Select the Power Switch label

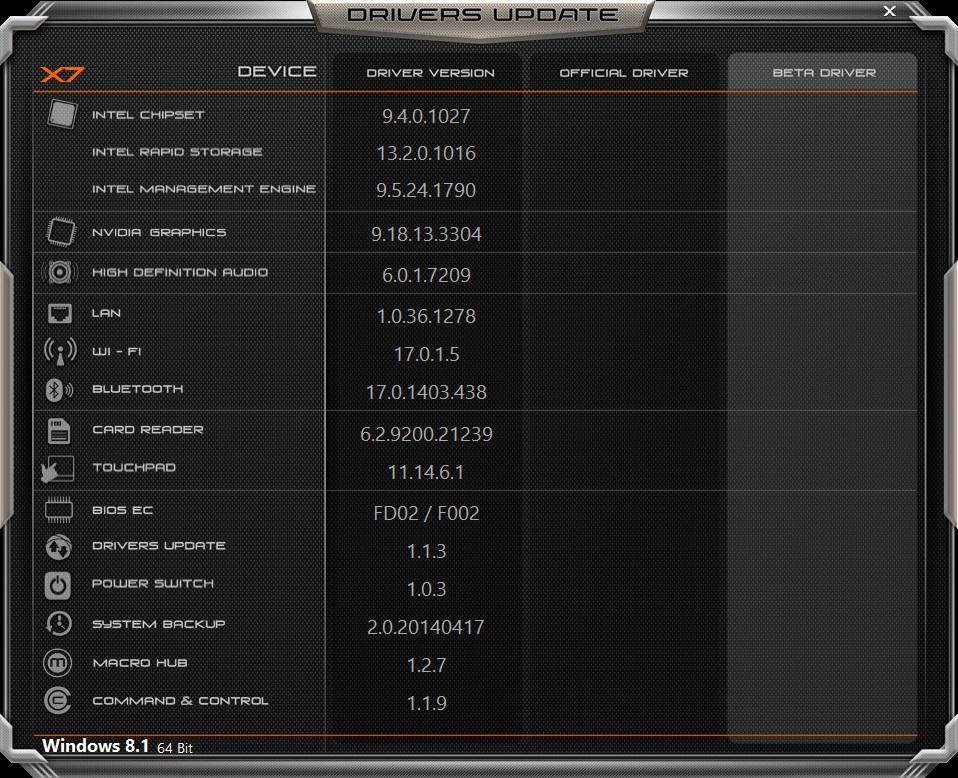pyautogui.click(x=153, y=584)
